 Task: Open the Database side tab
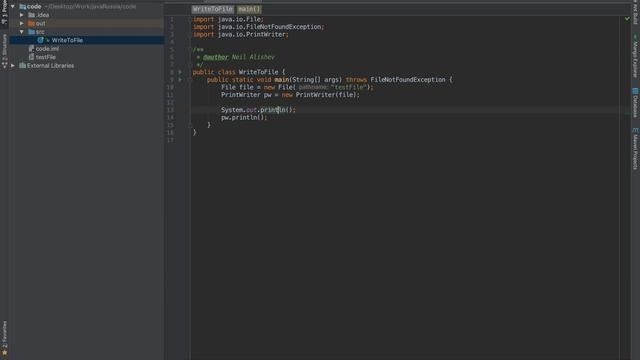[x=636, y=103]
